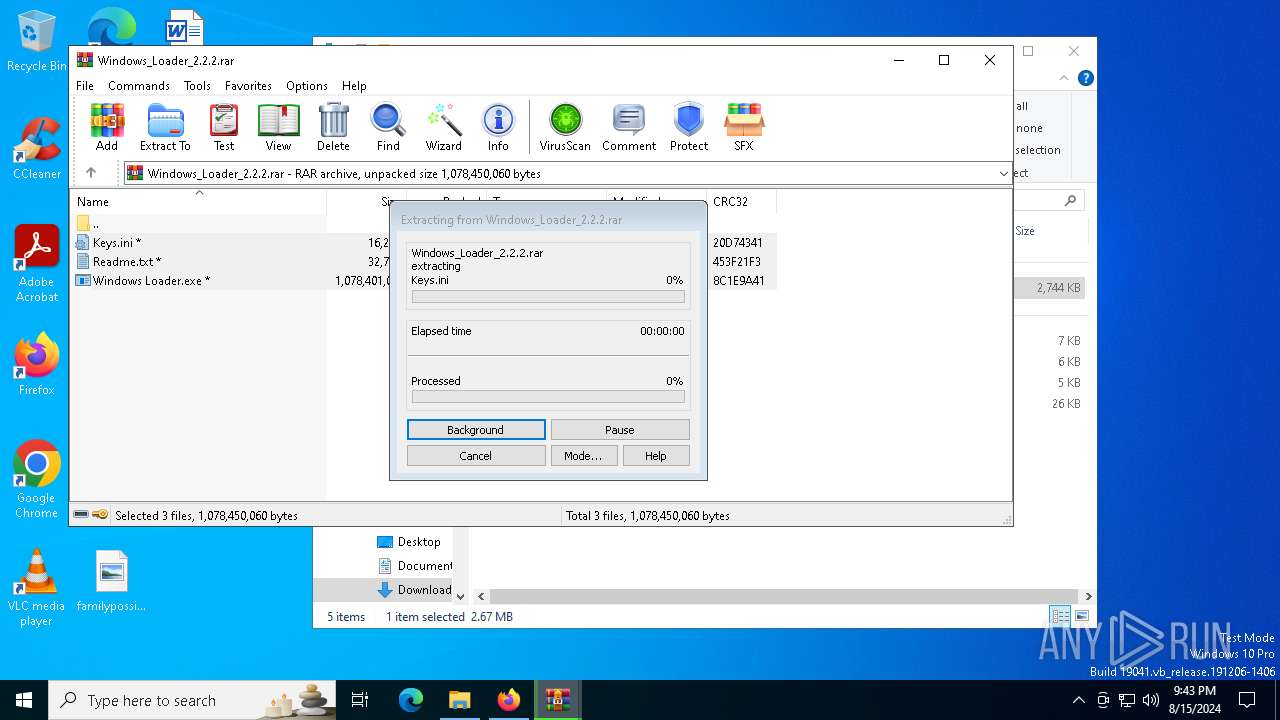Screen dimensions: 1280x720
Task: Click the Add toolbar icon in WinRAR
Action: point(107,127)
